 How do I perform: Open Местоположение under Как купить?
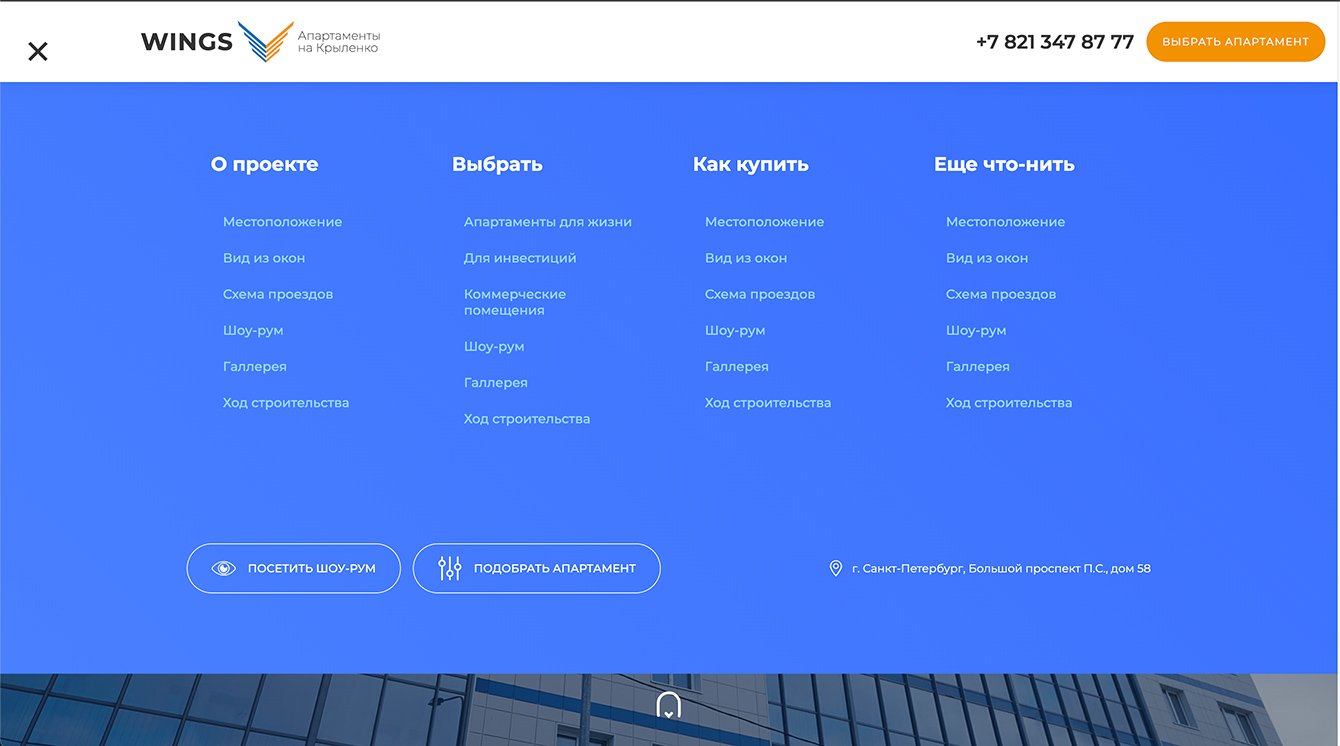(764, 222)
